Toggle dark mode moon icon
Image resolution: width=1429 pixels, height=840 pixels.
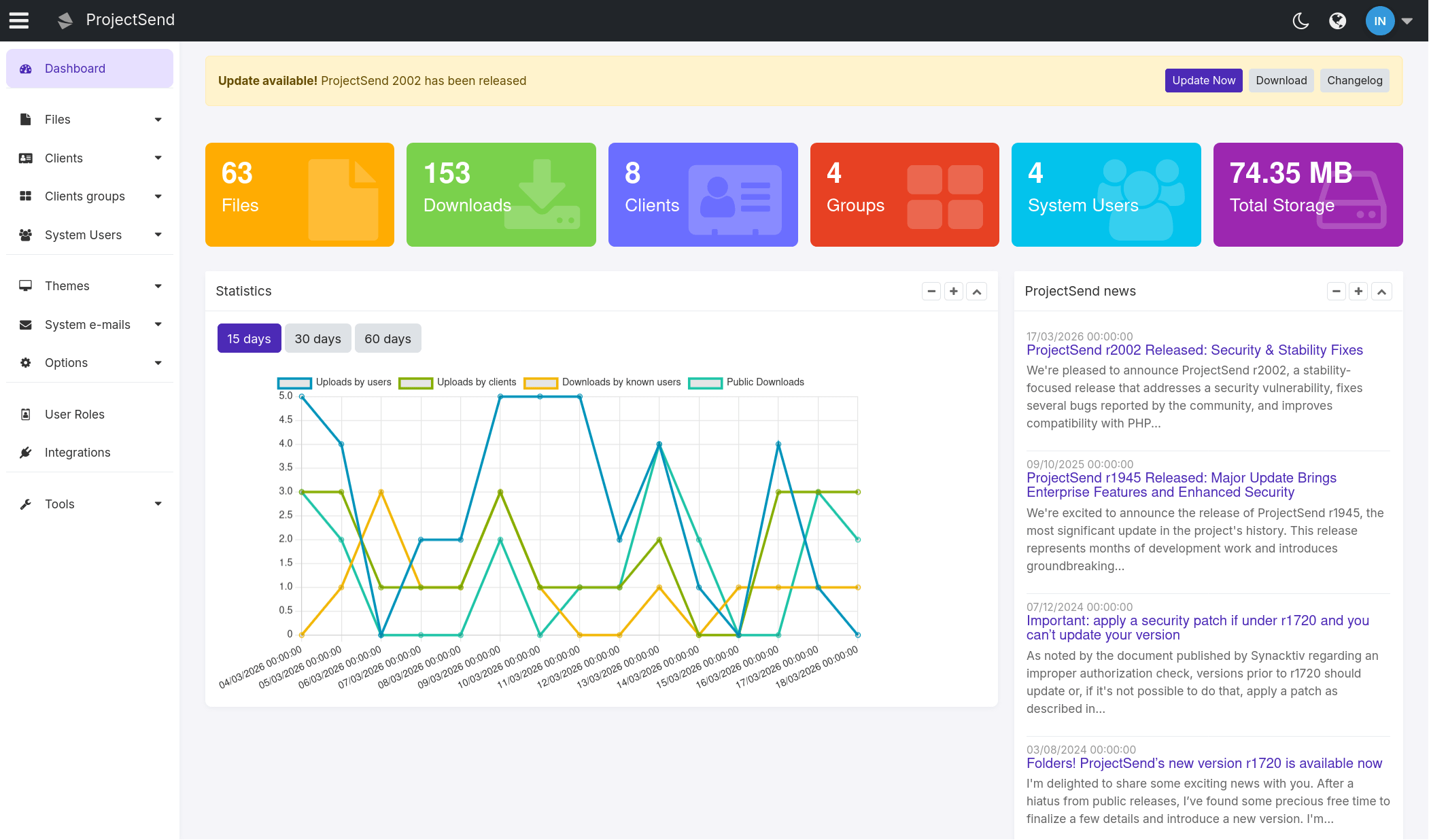1301,21
